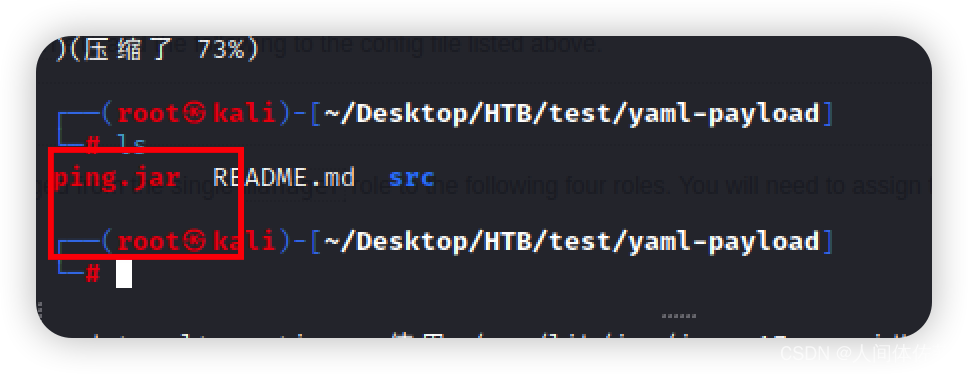968x374 pixels.
Task: Click the CSDN watermark at bottom right
Action: (856, 354)
